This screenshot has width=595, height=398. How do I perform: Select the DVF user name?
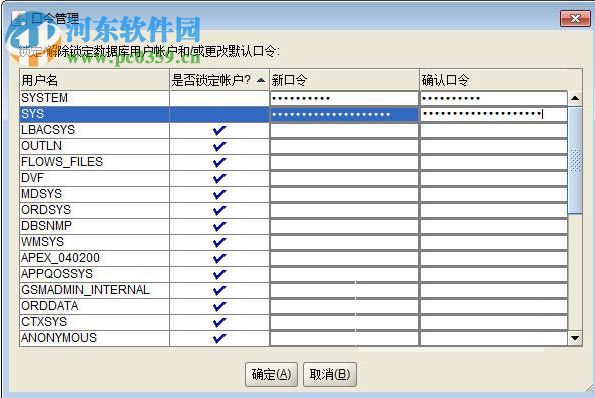point(33,178)
